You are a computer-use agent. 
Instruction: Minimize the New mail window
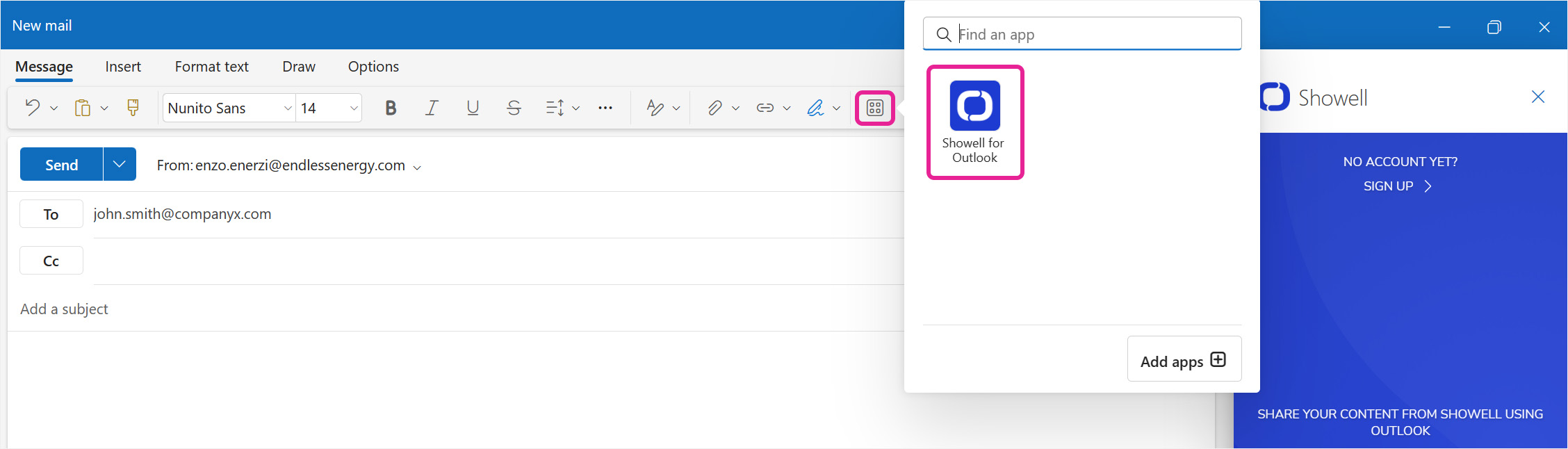click(x=1444, y=26)
